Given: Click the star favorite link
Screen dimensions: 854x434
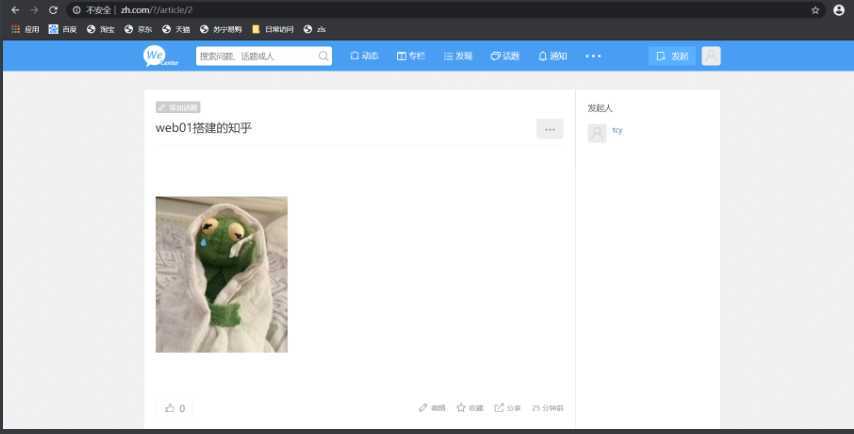Looking at the screenshot, I should tap(469, 408).
